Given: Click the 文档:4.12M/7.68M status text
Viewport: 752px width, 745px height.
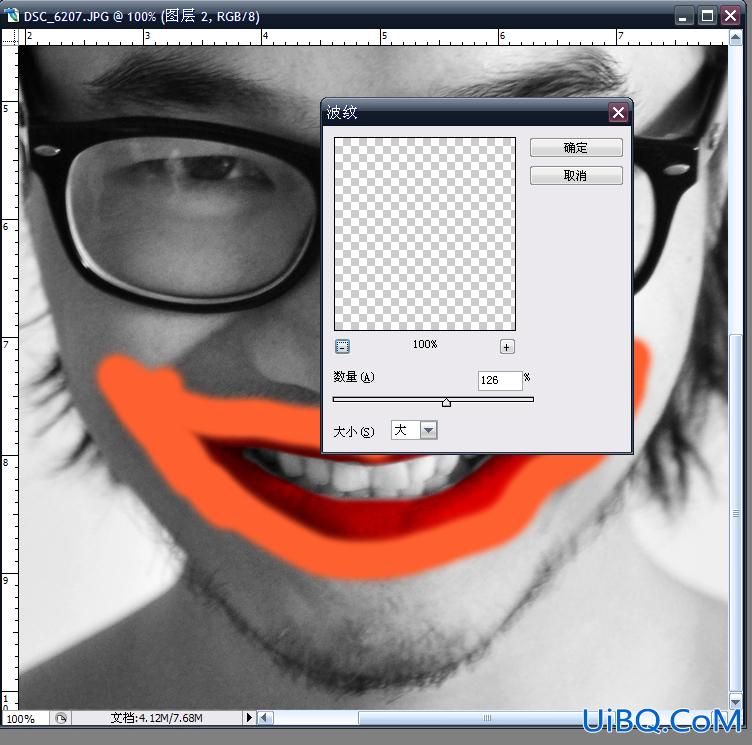Looking at the screenshot, I should (156, 718).
